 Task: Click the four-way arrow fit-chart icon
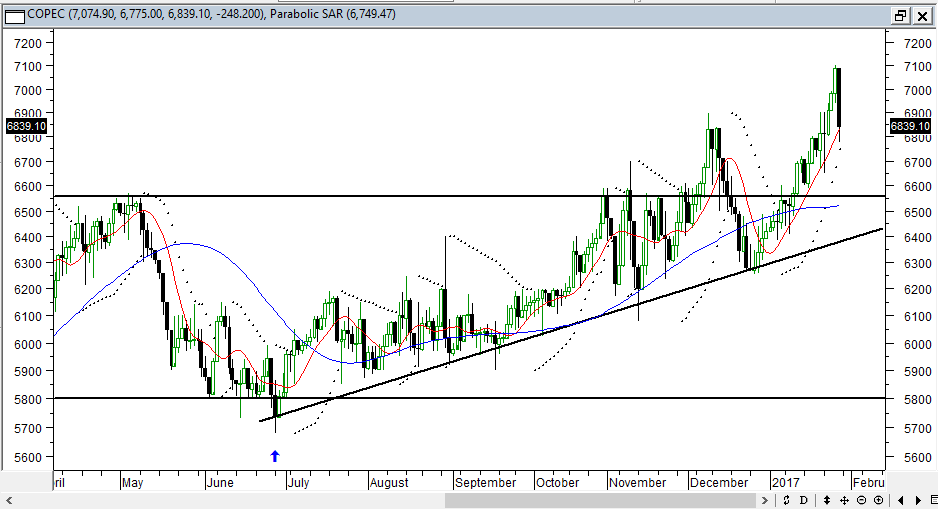coord(844,500)
